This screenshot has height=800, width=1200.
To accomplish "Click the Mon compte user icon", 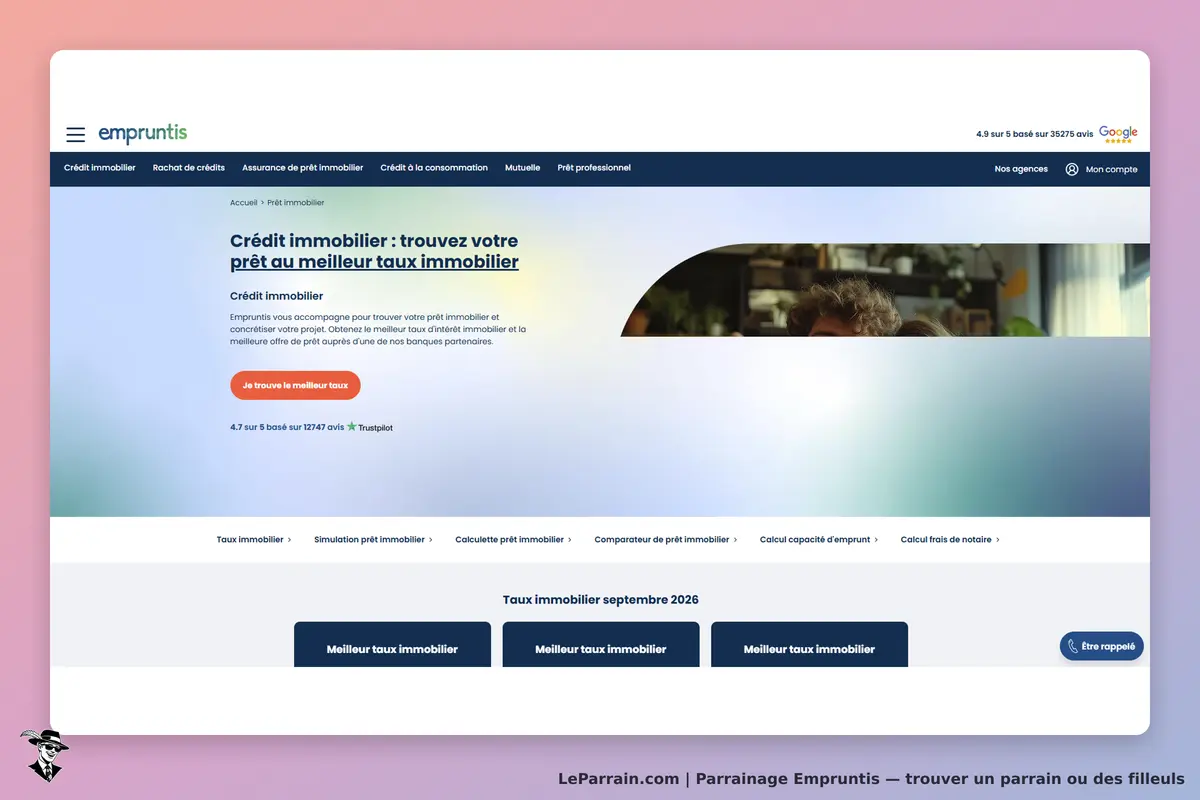I will point(1072,169).
